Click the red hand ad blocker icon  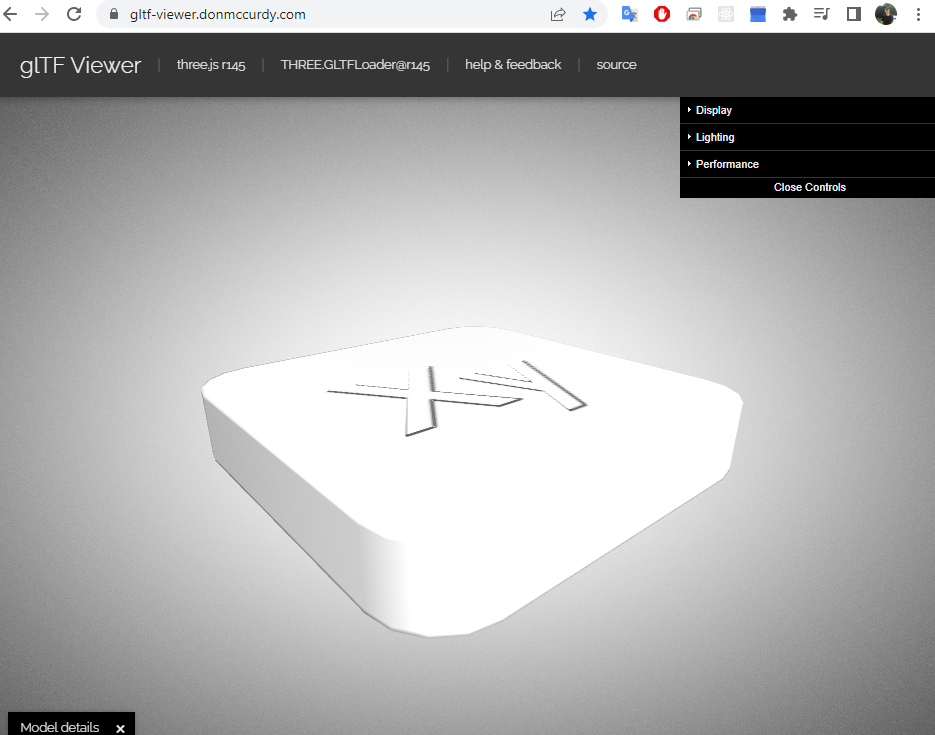(x=661, y=15)
